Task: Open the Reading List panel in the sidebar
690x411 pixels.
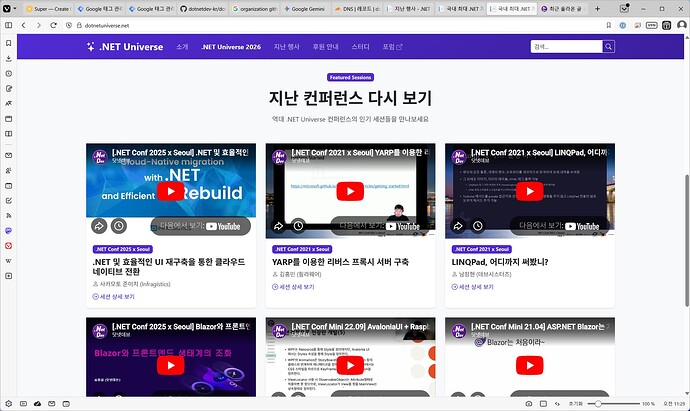Action: 8,134
